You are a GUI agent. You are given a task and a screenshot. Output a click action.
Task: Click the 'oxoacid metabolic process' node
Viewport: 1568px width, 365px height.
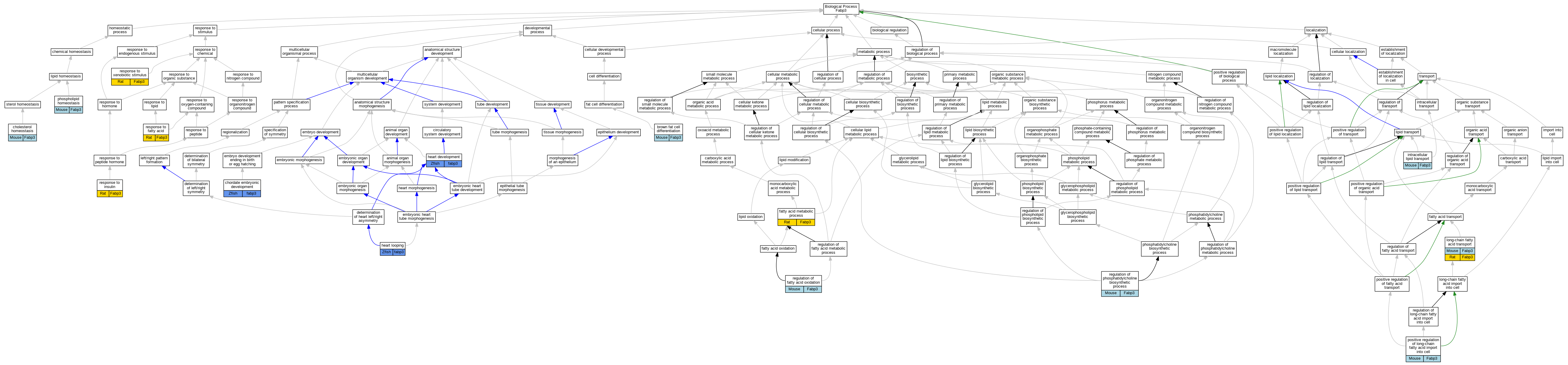pos(713,132)
